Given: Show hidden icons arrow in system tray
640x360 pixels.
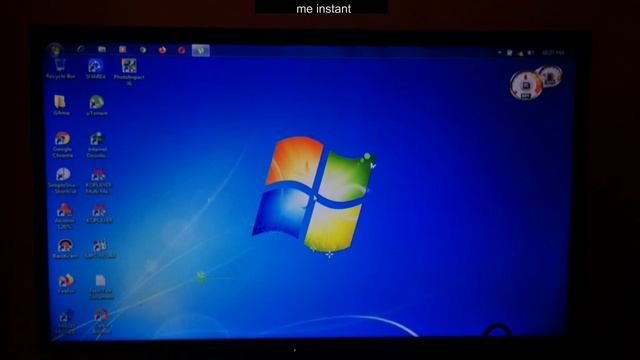Looking at the screenshot, I should coord(500,53).
